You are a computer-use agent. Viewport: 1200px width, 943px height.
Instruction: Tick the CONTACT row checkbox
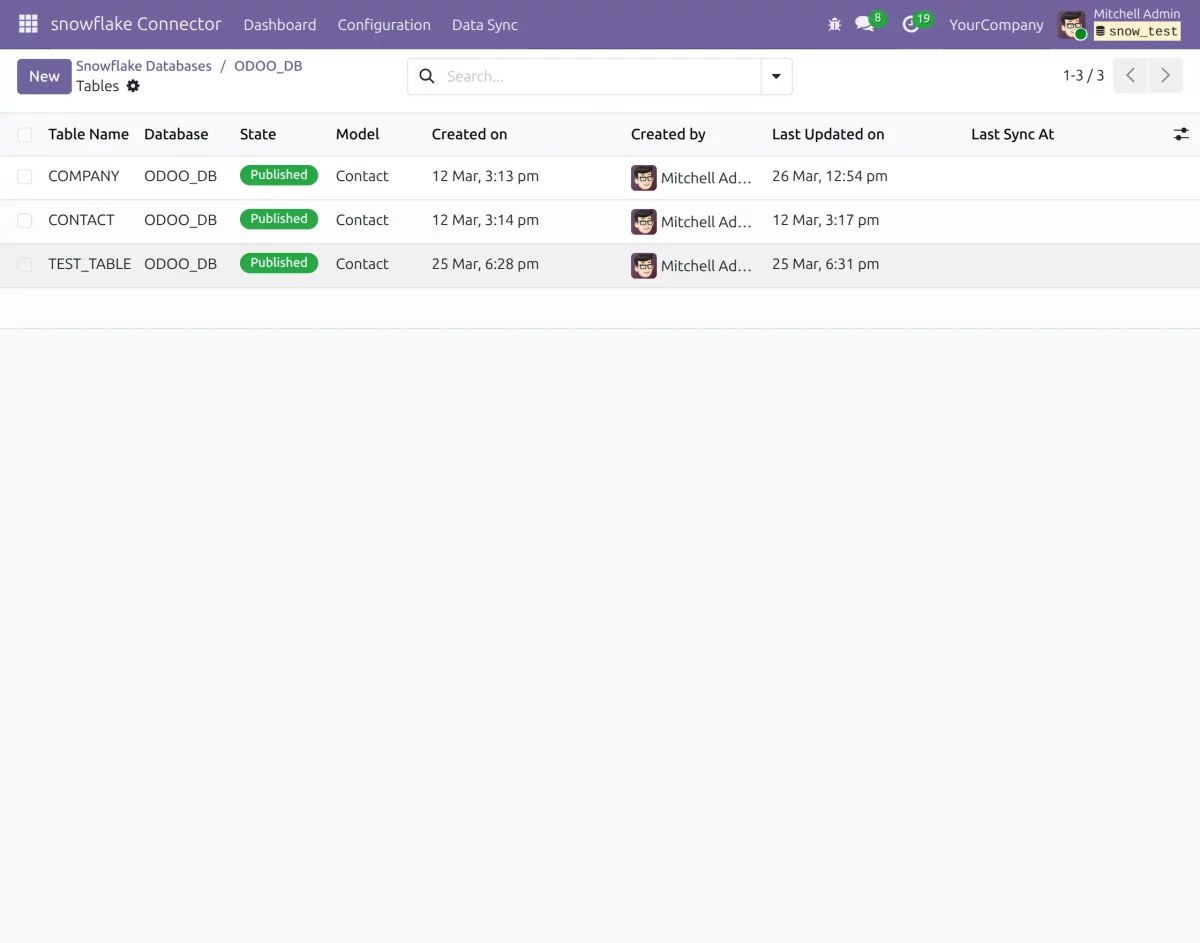click(25, 220)
